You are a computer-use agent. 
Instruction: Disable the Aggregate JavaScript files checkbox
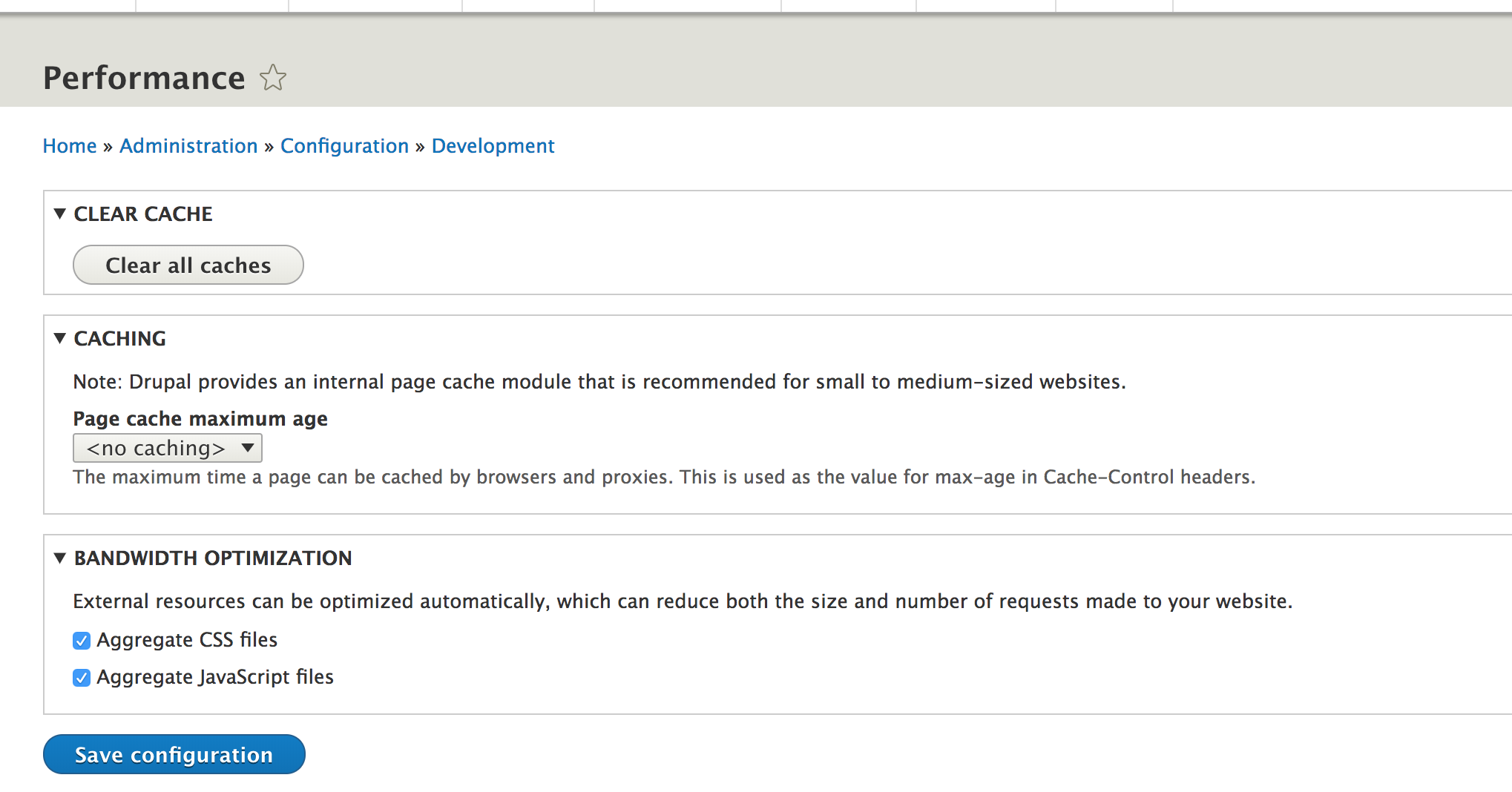tap(82, 678)
